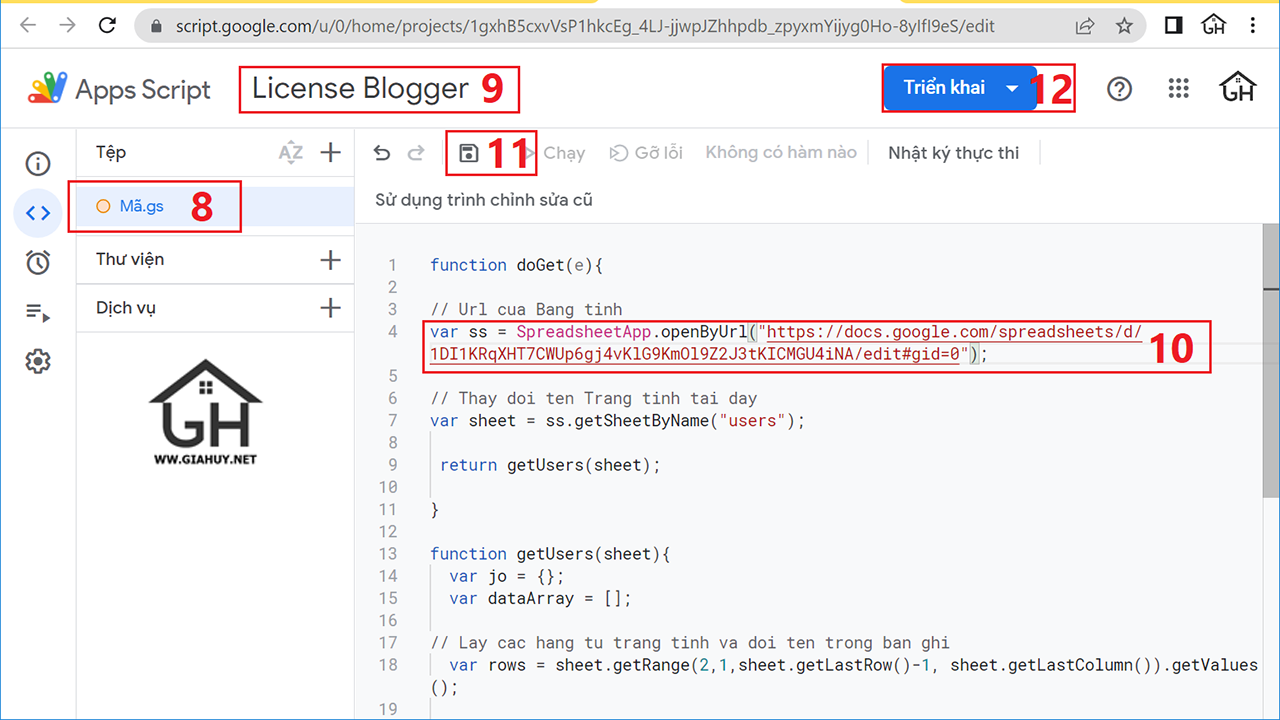Reload the page

tap(109, 26)
